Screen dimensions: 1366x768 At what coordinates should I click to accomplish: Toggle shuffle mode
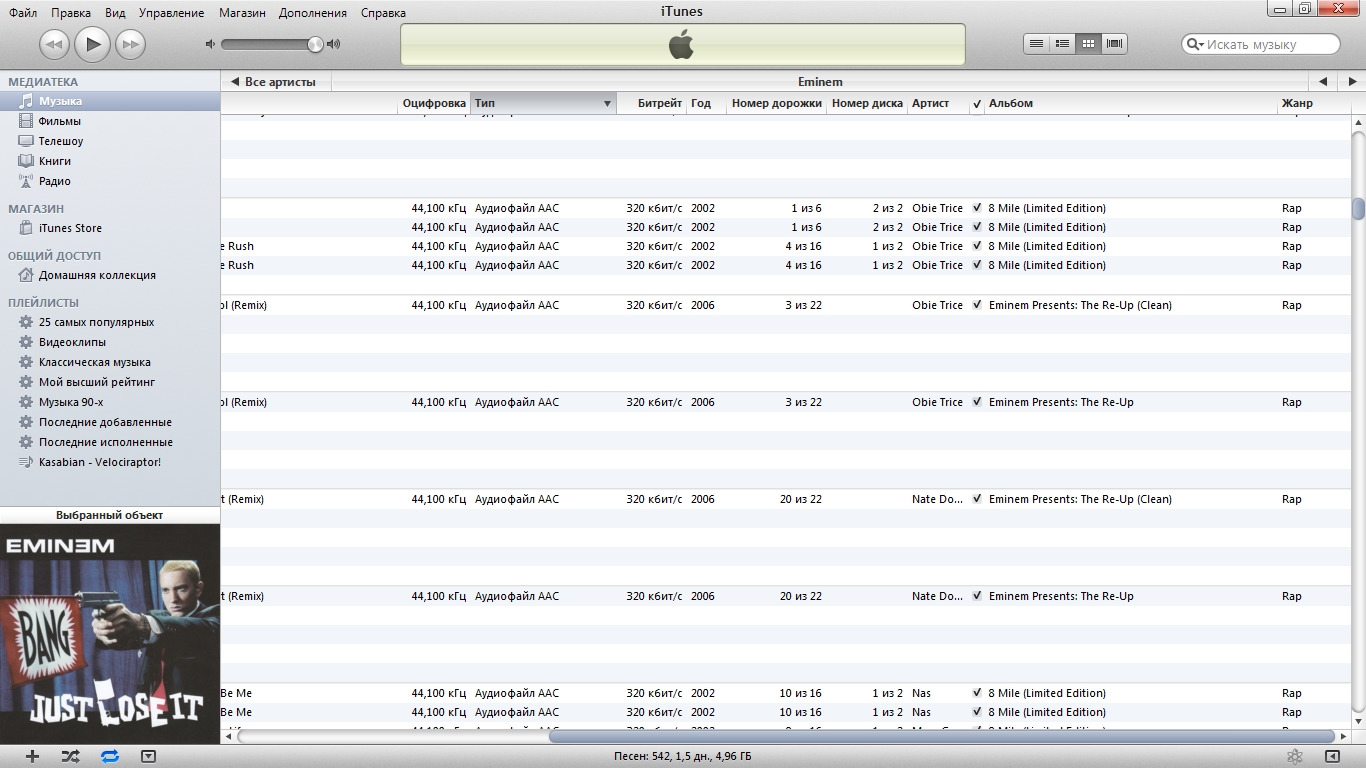click(70, 757)
